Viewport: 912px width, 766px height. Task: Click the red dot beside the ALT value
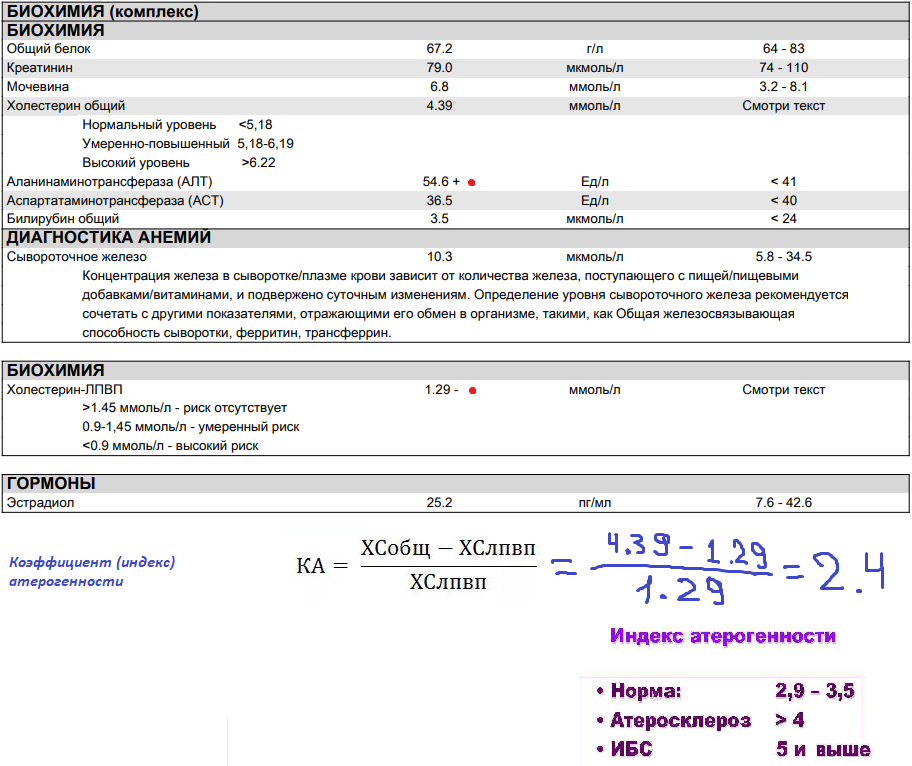(x=471, y=182)
